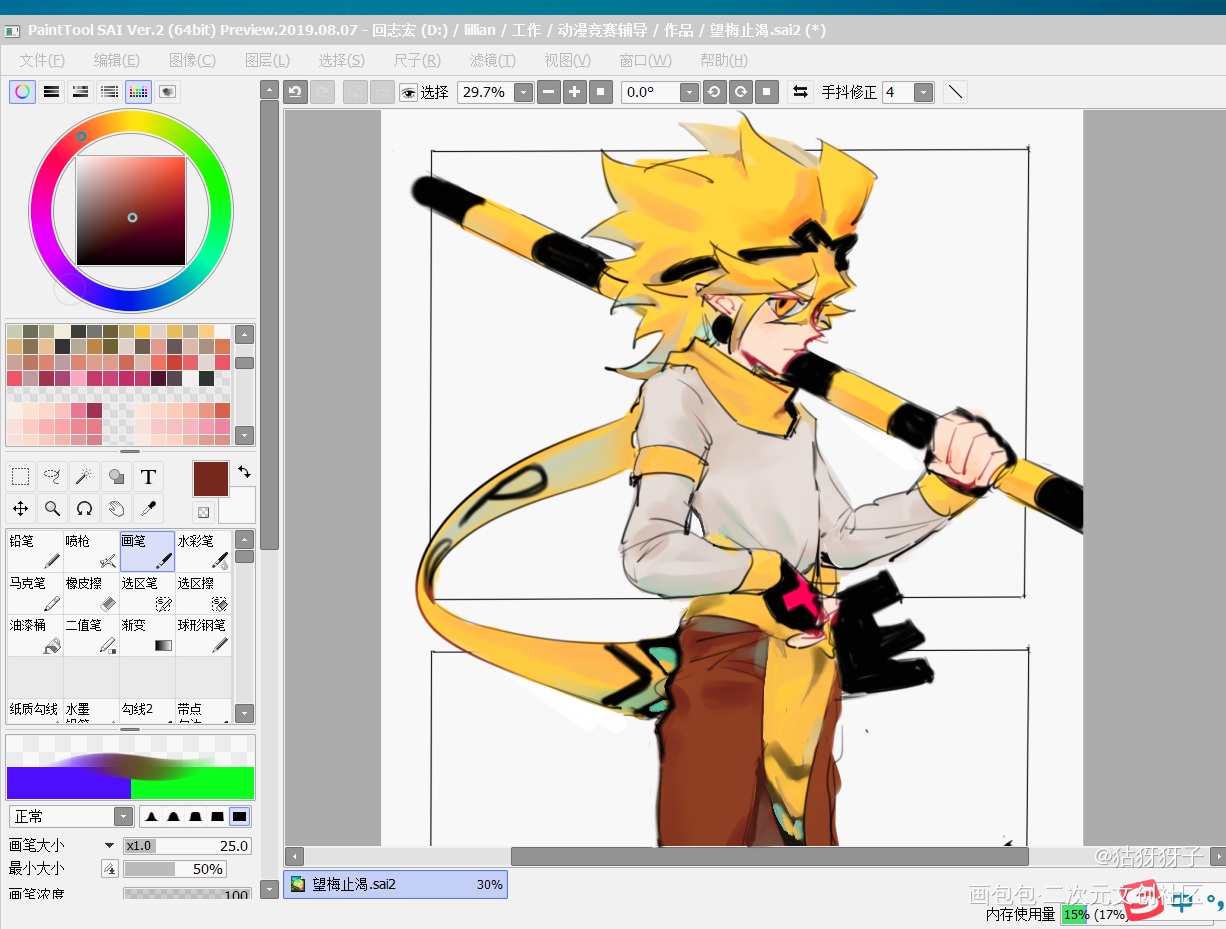Choose the 水彩笔 watercolor brush

pyautogui.click(x=202, y=551)
